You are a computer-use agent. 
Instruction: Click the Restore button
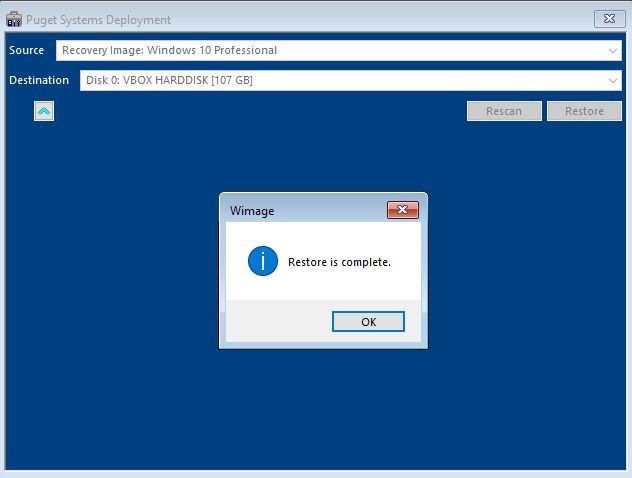[584, 111]
